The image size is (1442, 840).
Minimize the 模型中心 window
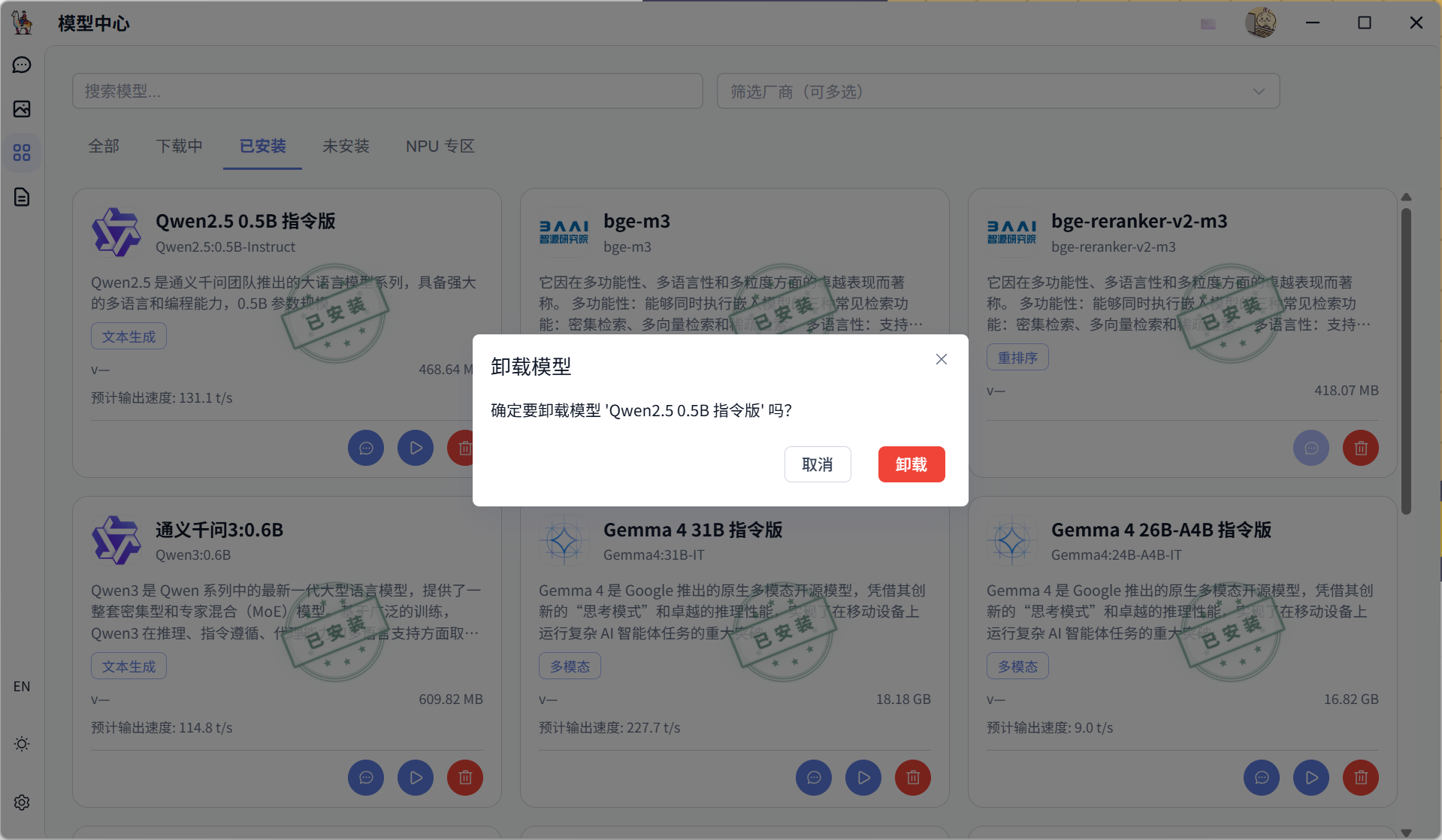coord(1313,23)
